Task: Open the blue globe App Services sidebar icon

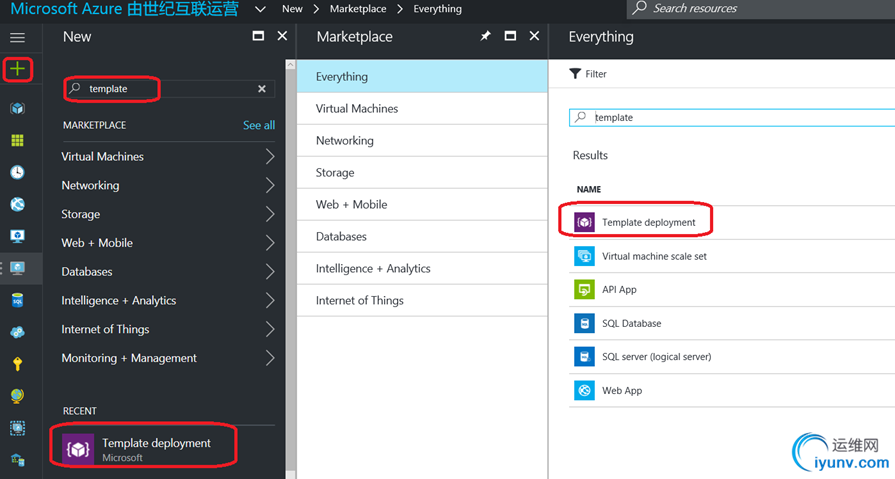Action: pos(17,204)
